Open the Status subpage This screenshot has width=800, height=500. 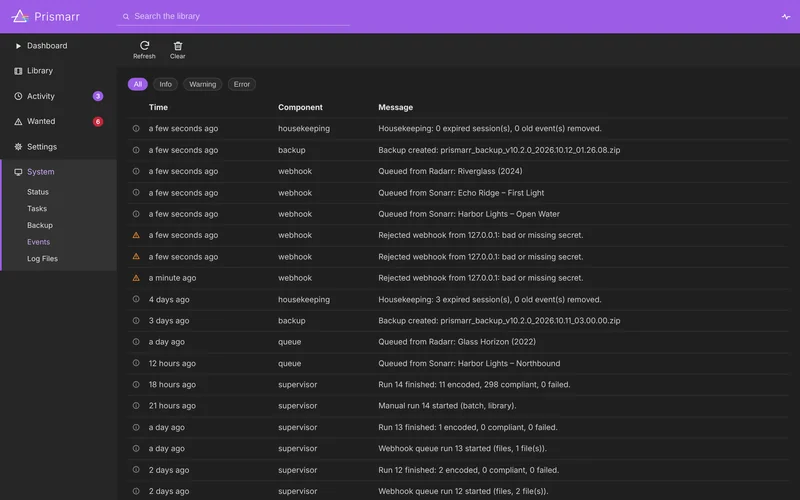tap(38, 192)
